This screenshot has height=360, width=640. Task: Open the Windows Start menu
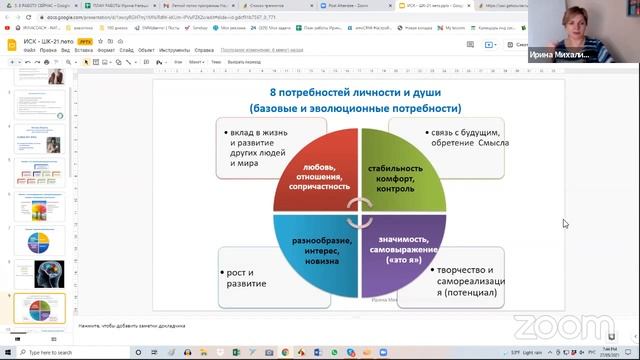pyautogui.click(x=8, y=352)
